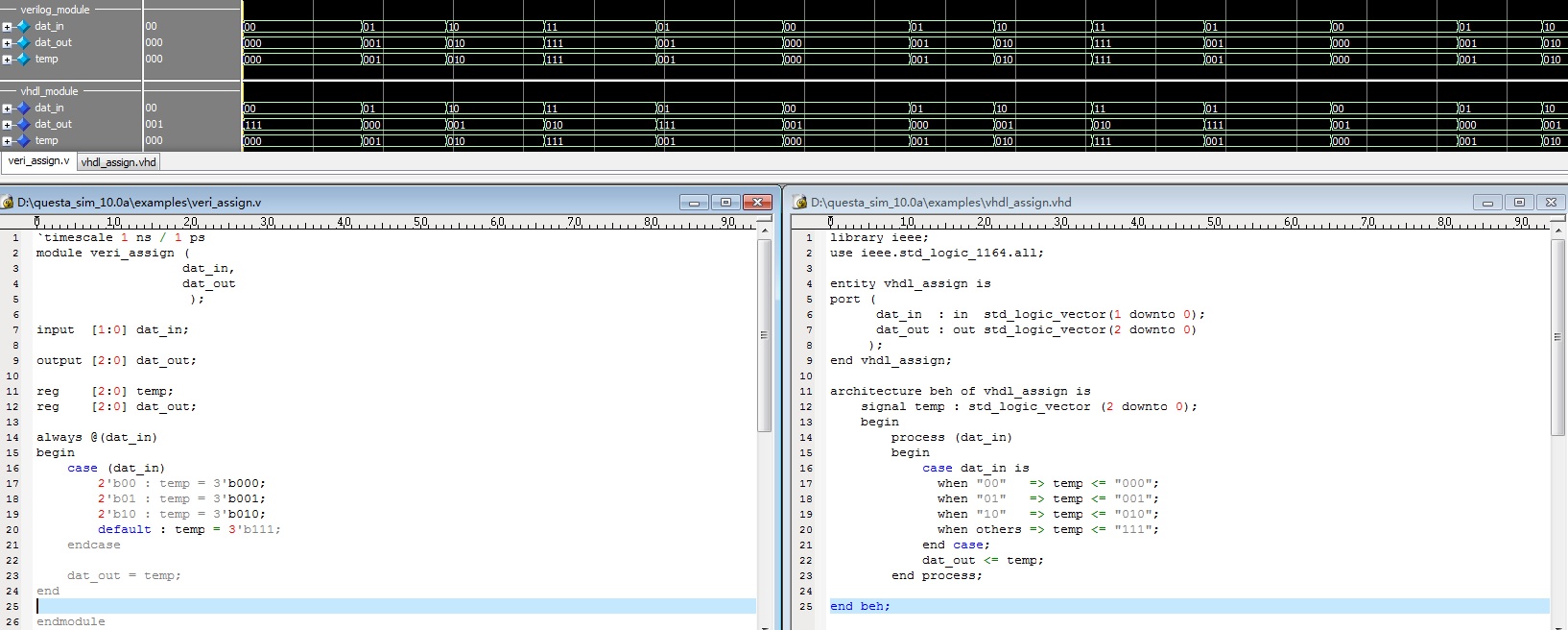Click the verilog_module temp signal diamond icon
Image resolution: width=1568 pixels, height=630 pixels.
click(23, 60)
